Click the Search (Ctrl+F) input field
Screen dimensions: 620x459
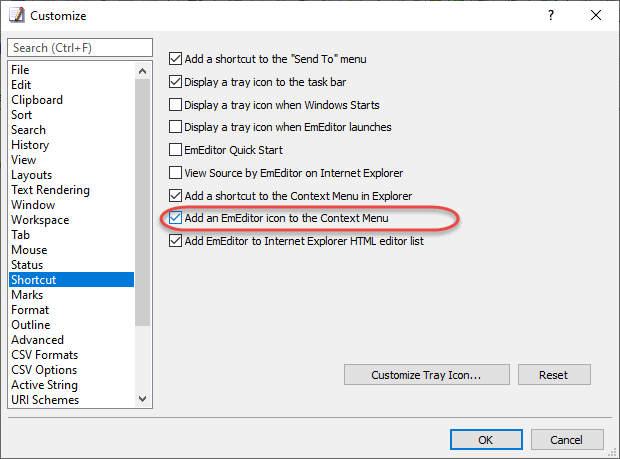pos(80,48)
